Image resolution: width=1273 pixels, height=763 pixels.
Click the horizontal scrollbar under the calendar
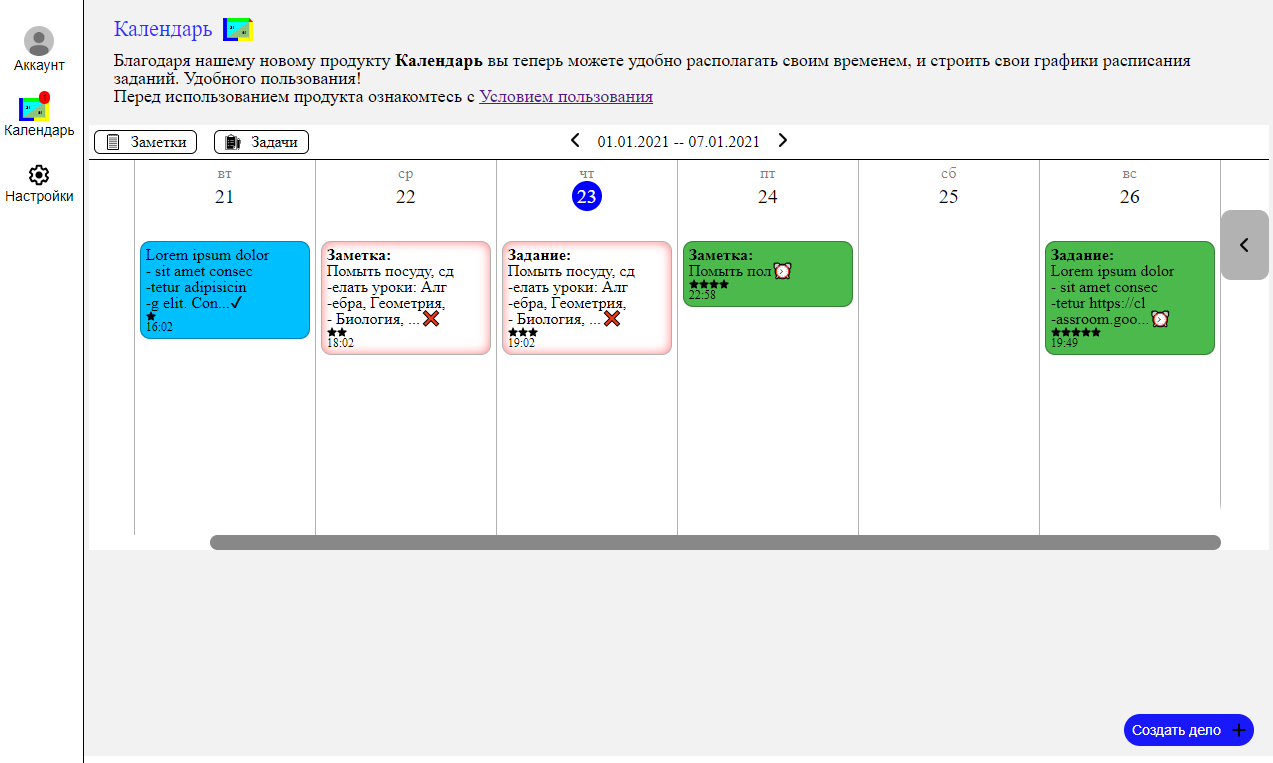click(715, 542)
